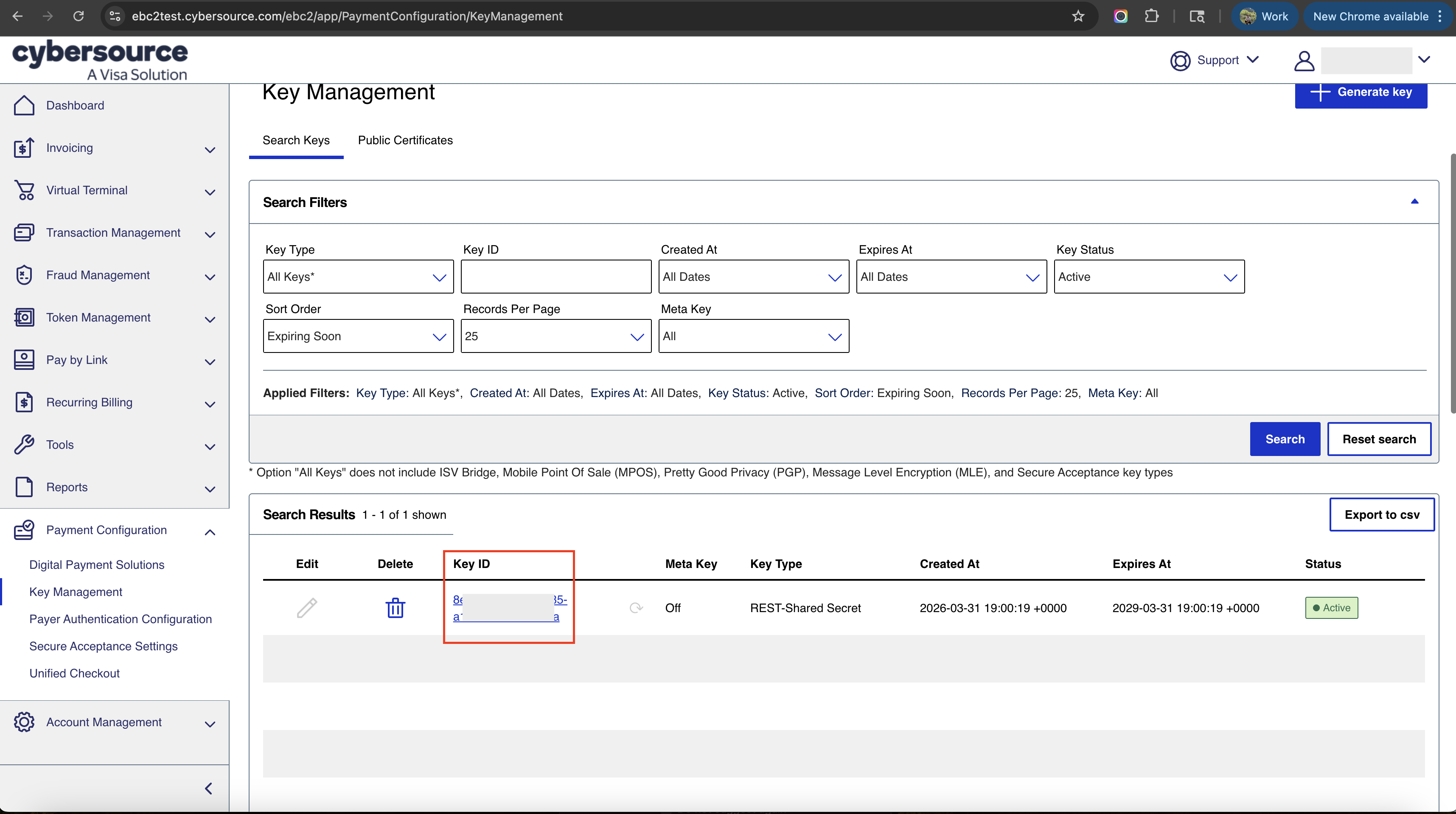Click the Invoicing sidebar icon

pos(24,148)
